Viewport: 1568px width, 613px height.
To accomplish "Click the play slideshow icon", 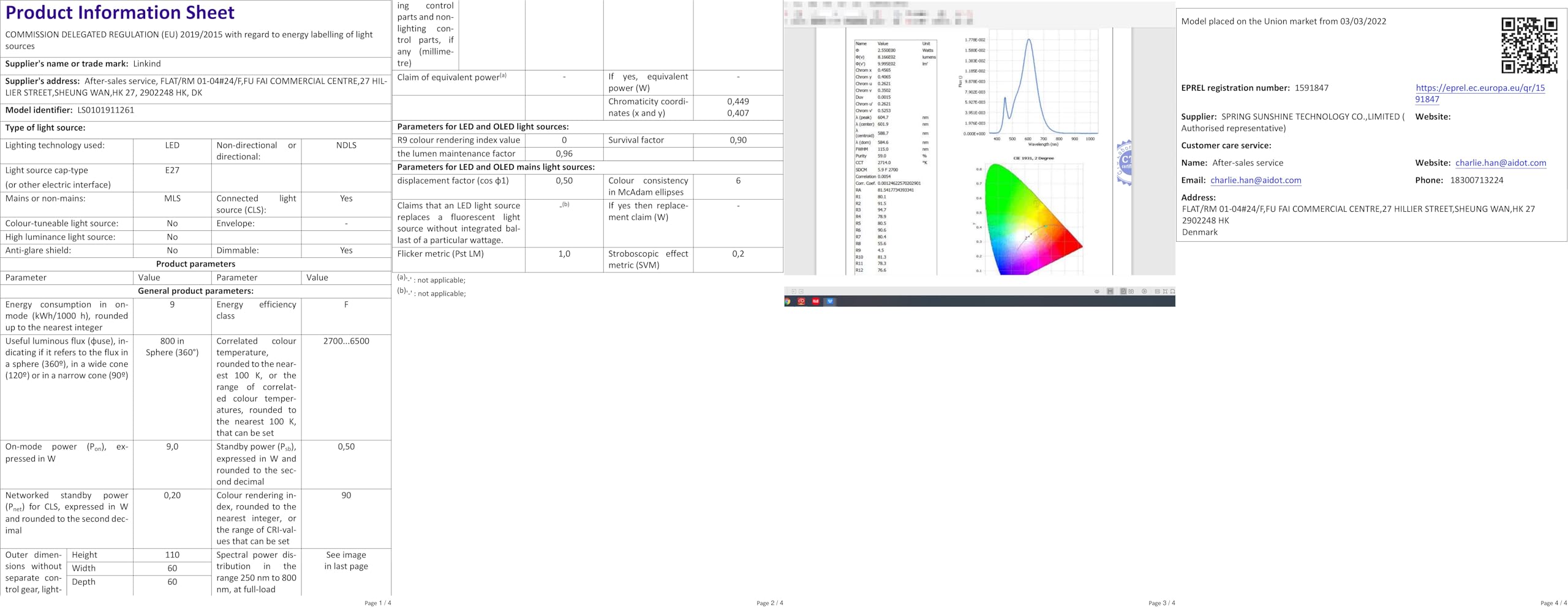I will click(1144, 291).
